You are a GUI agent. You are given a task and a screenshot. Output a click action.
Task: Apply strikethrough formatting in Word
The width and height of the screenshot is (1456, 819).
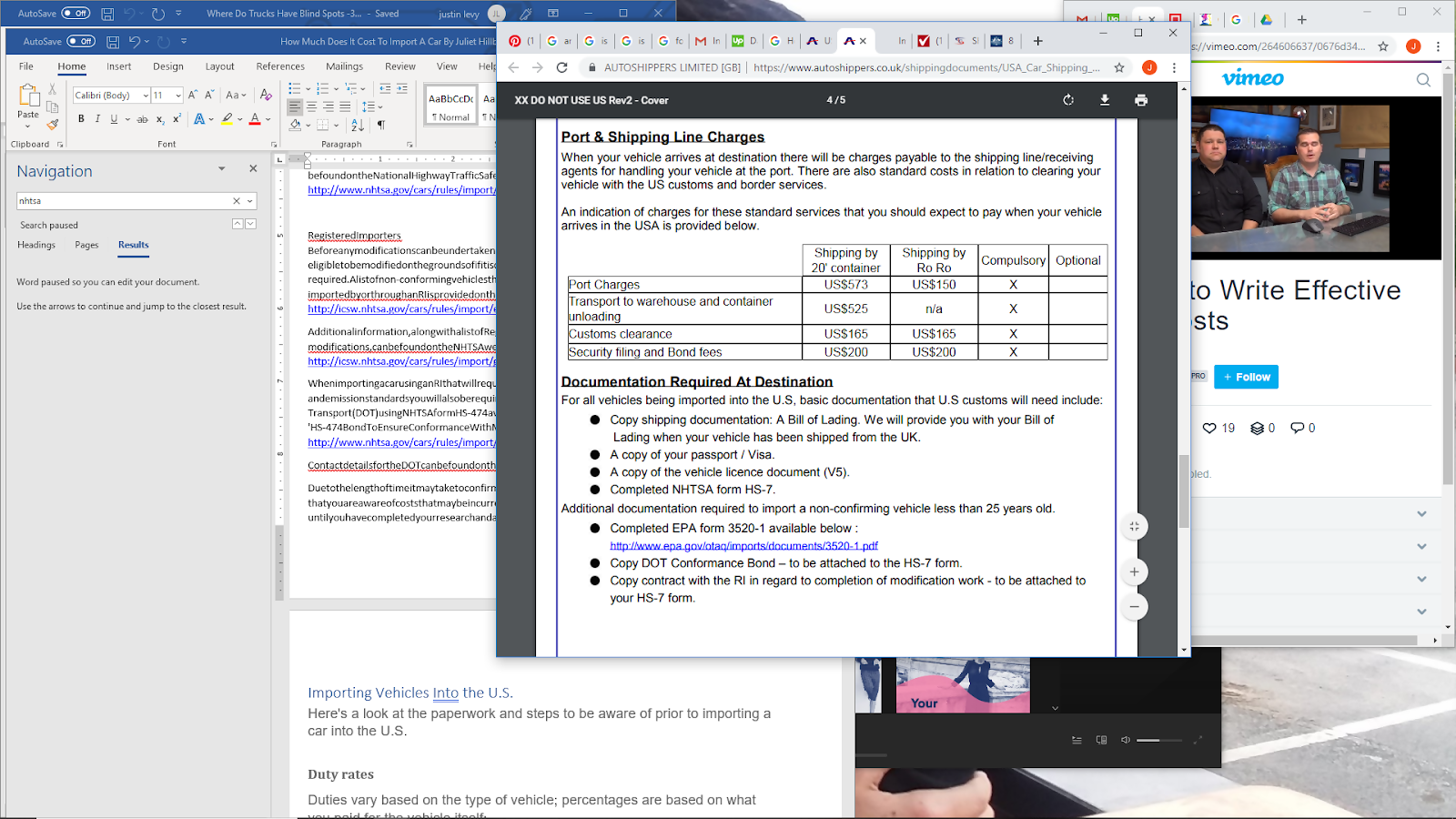pos(142,119)
